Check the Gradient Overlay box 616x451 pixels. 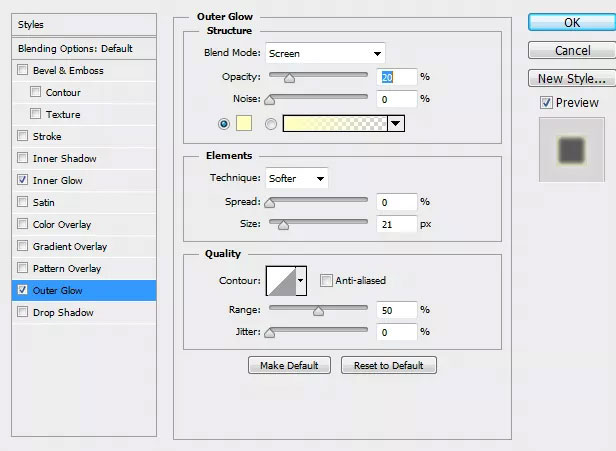(x=23, y=246)
